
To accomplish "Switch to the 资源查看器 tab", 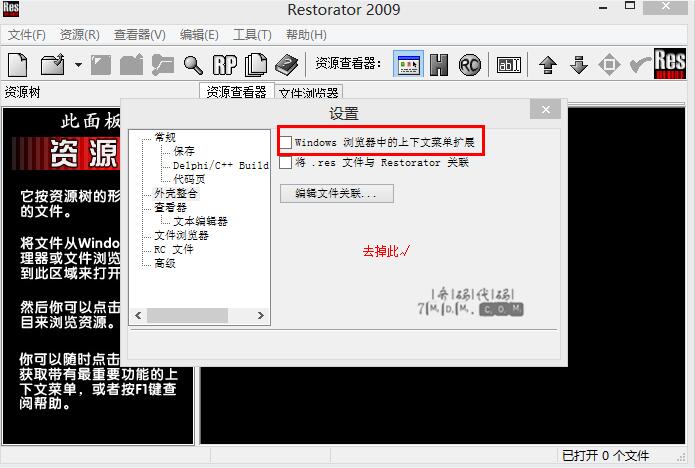I will 237,92.
